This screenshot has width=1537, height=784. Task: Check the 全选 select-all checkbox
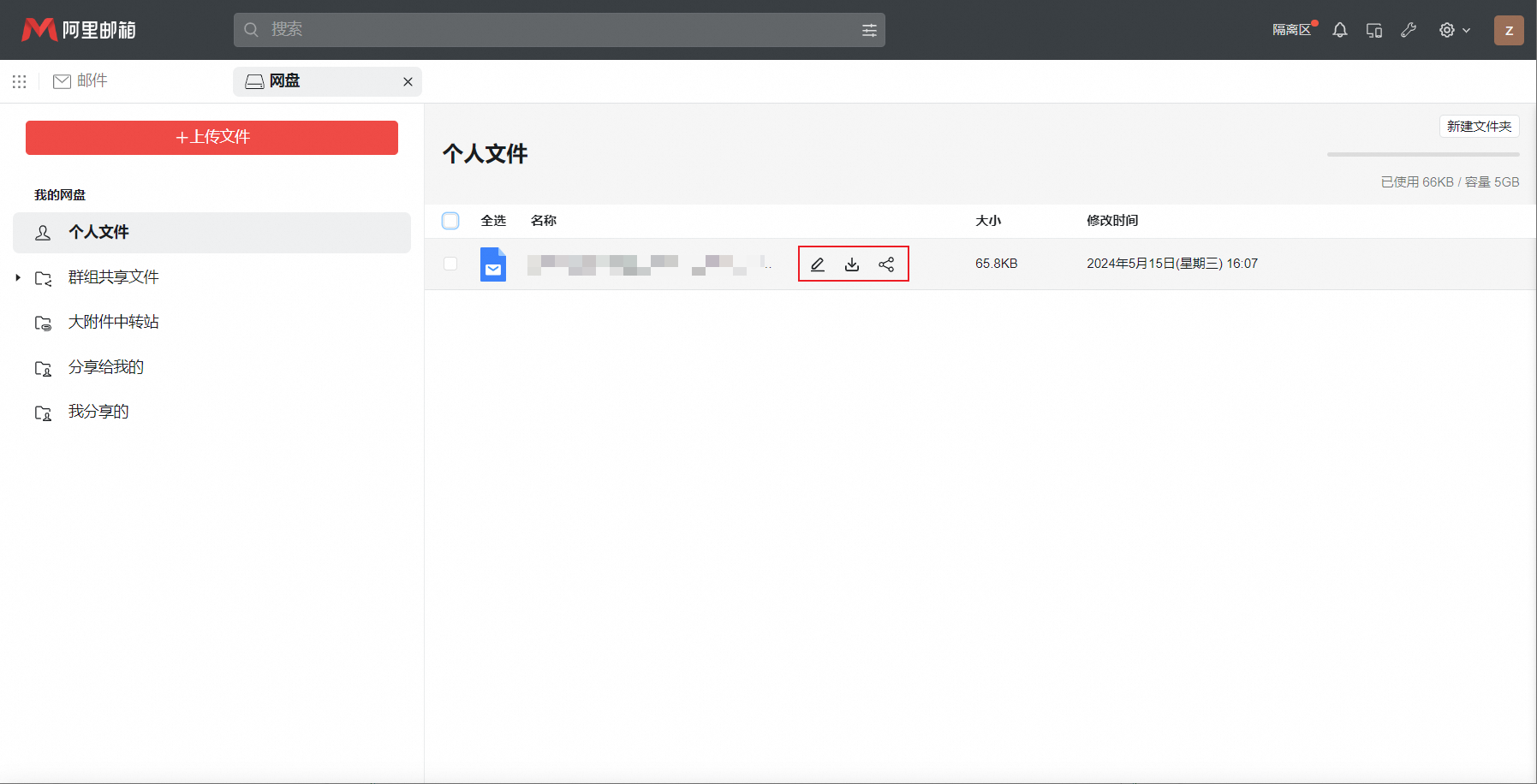coord(450,220)
